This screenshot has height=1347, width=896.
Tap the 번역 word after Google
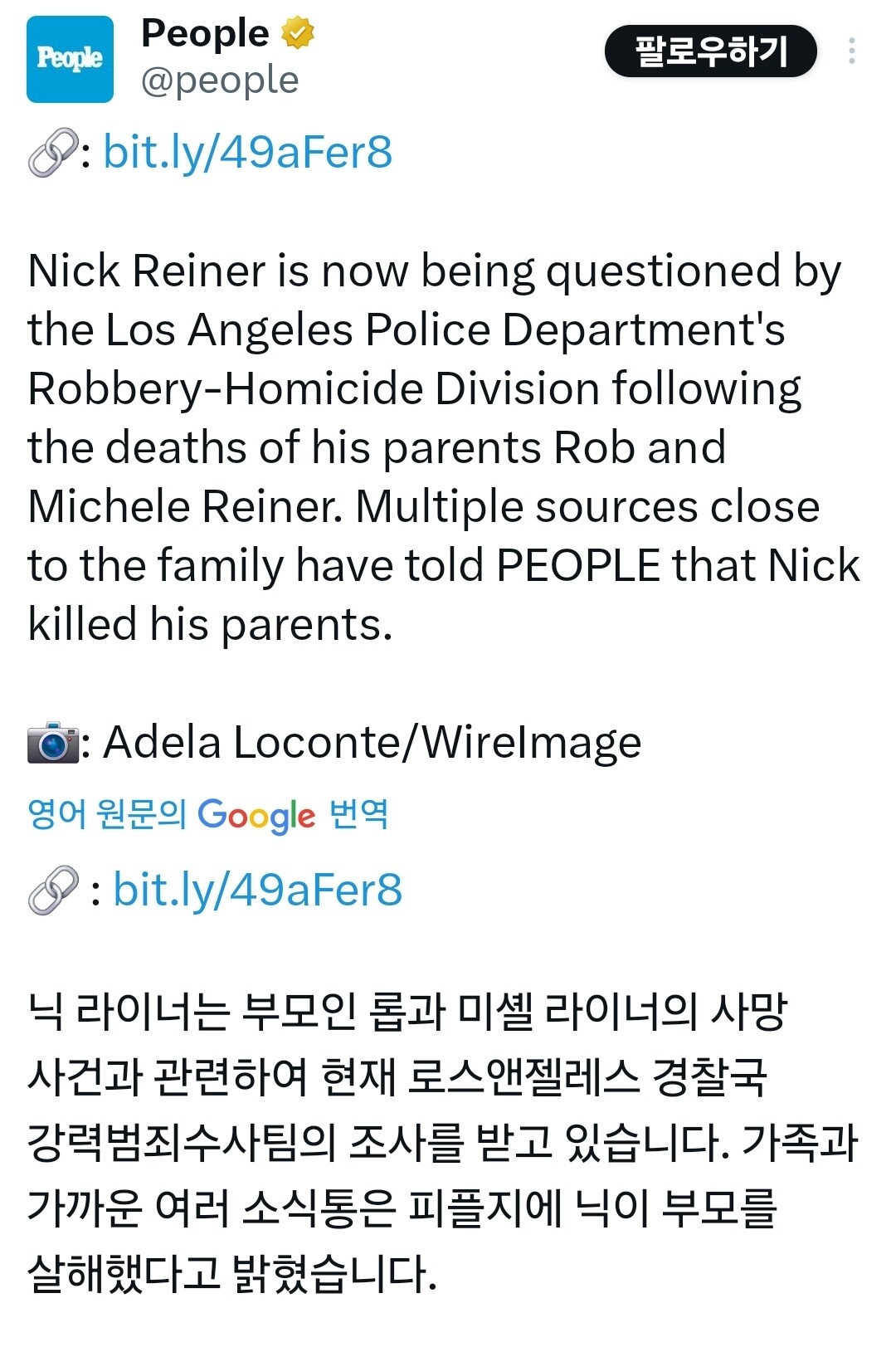click(358, 814)
